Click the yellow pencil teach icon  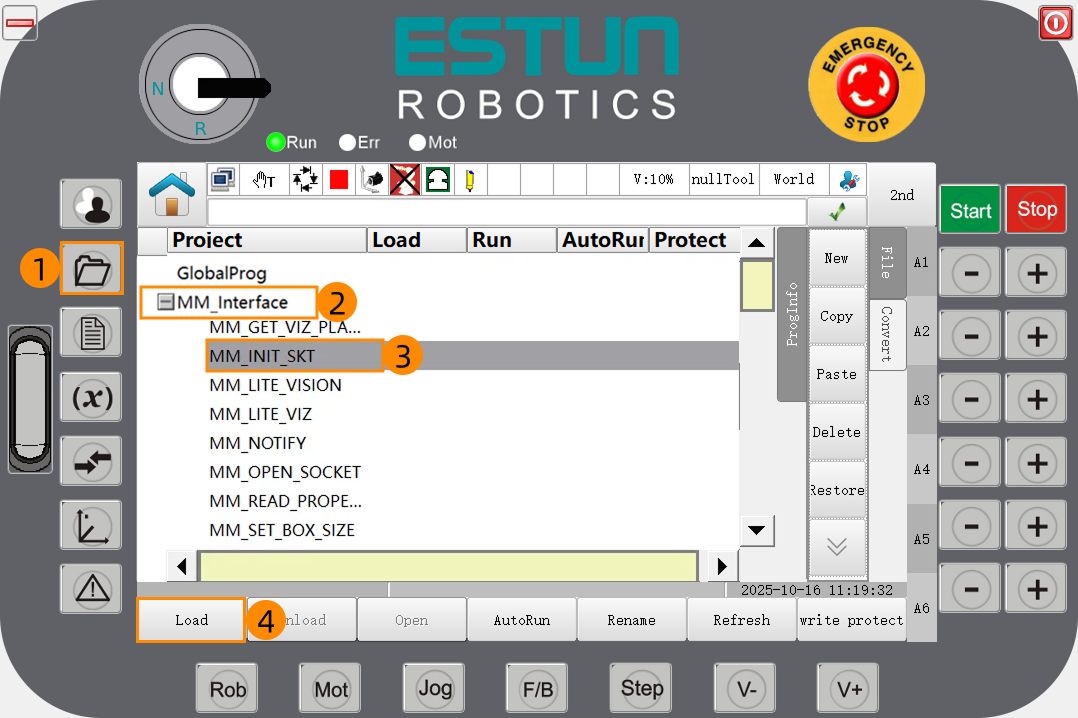tap(470, 180)
